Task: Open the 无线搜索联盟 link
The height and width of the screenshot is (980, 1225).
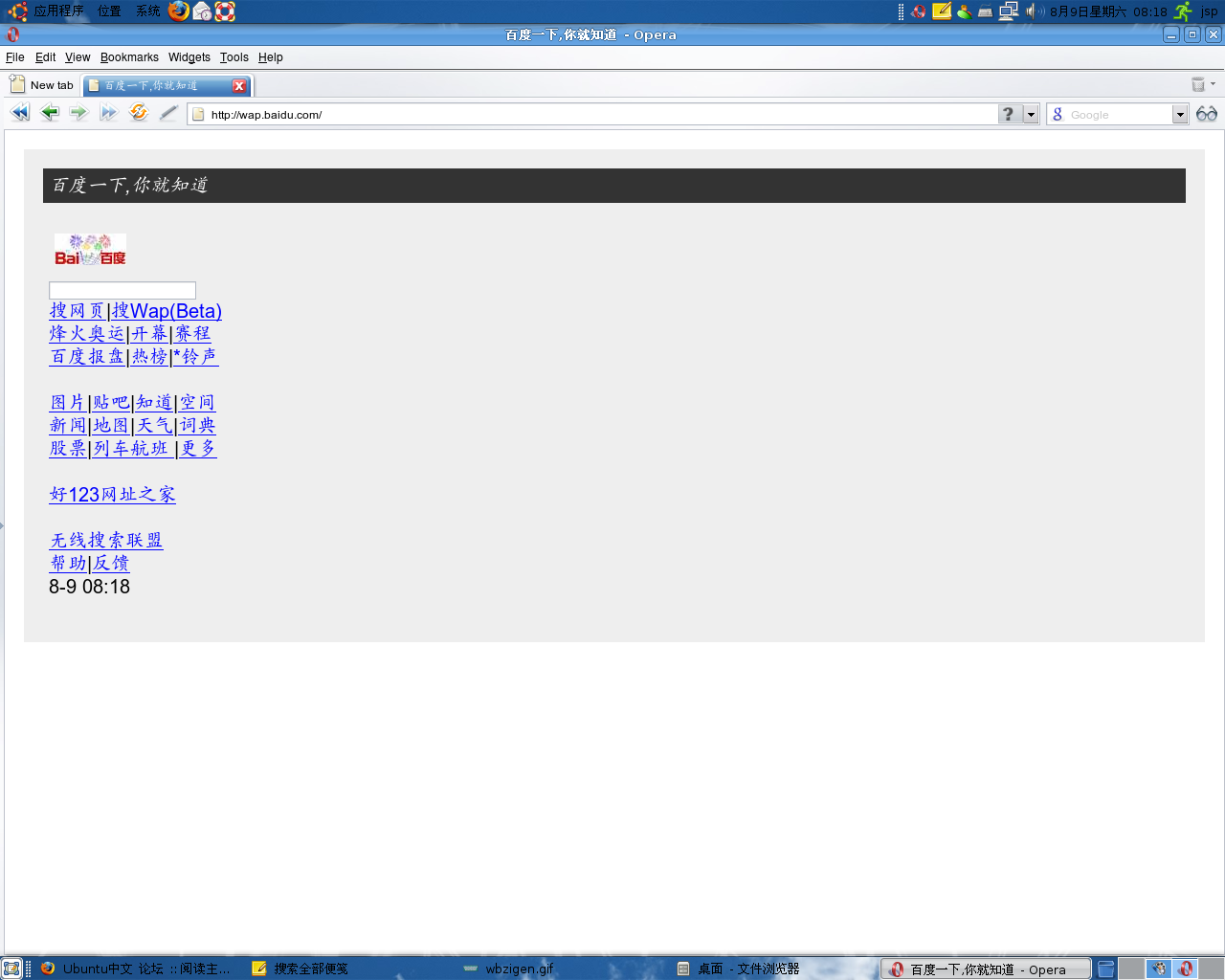Action: (106, 541)
